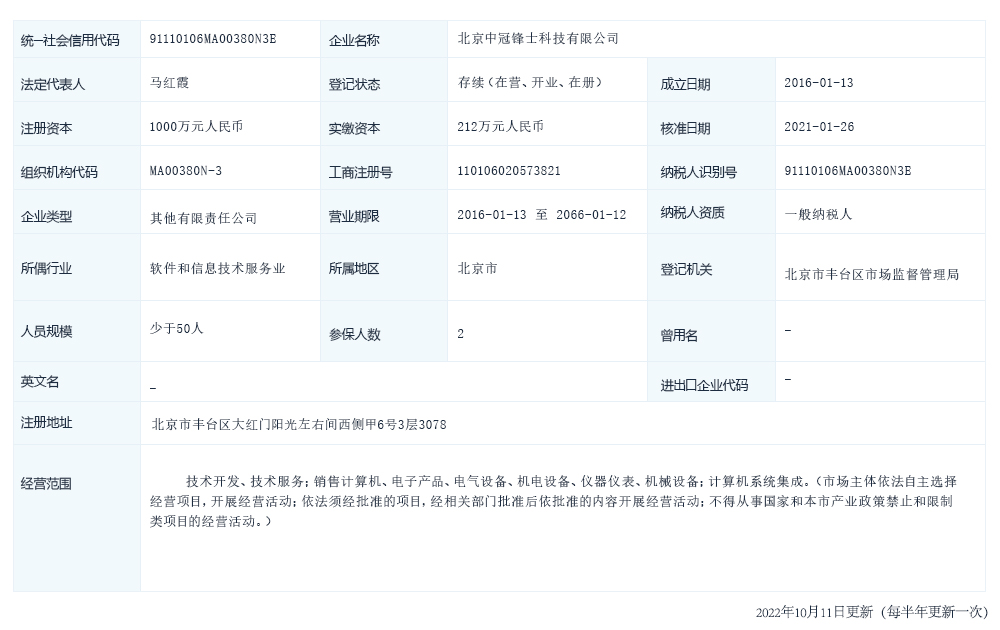
Task: Click the registered address in 丰台区大红门
Action: [x=298, y=425]
